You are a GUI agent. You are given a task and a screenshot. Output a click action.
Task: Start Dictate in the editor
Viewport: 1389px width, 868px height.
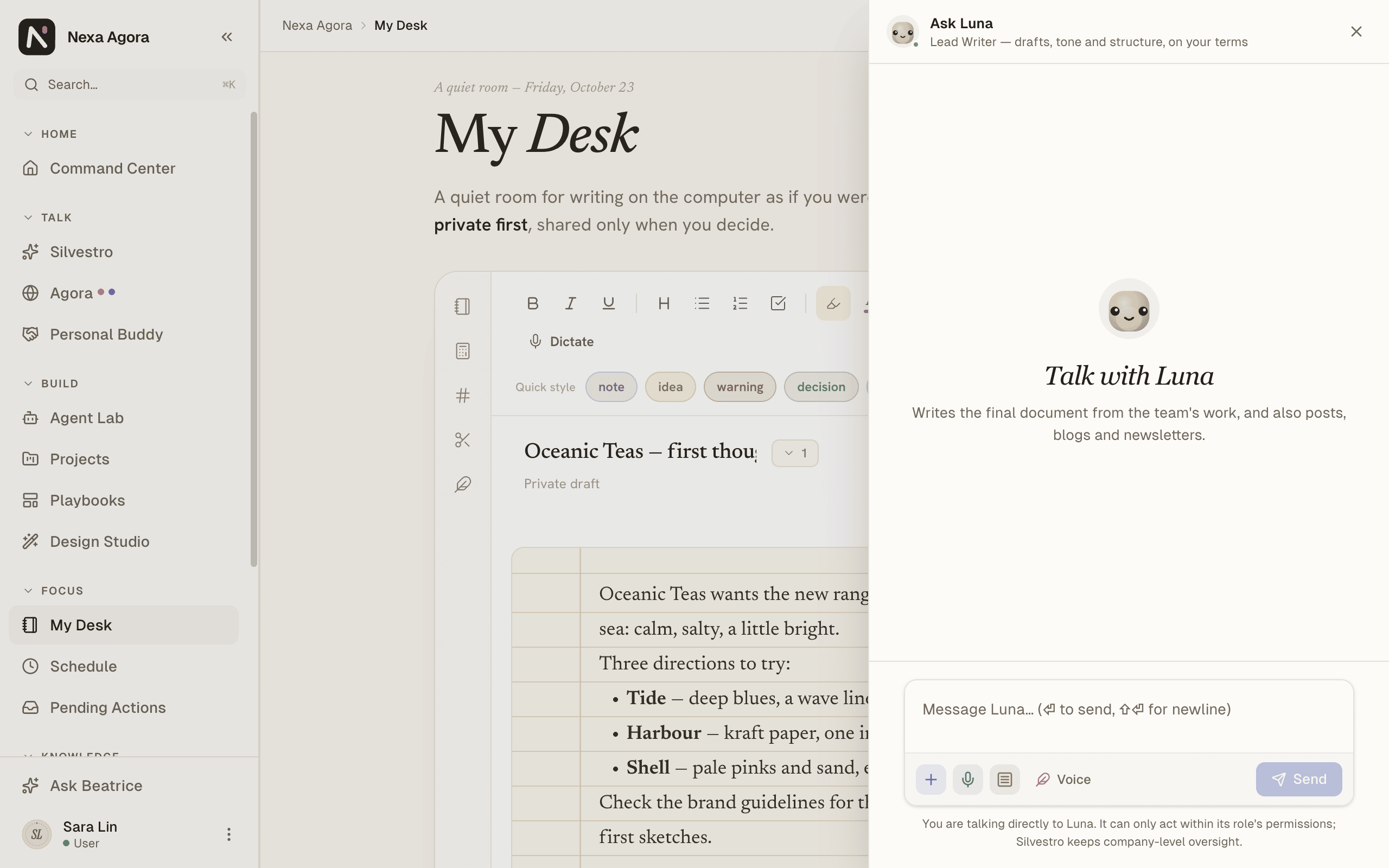562,342
